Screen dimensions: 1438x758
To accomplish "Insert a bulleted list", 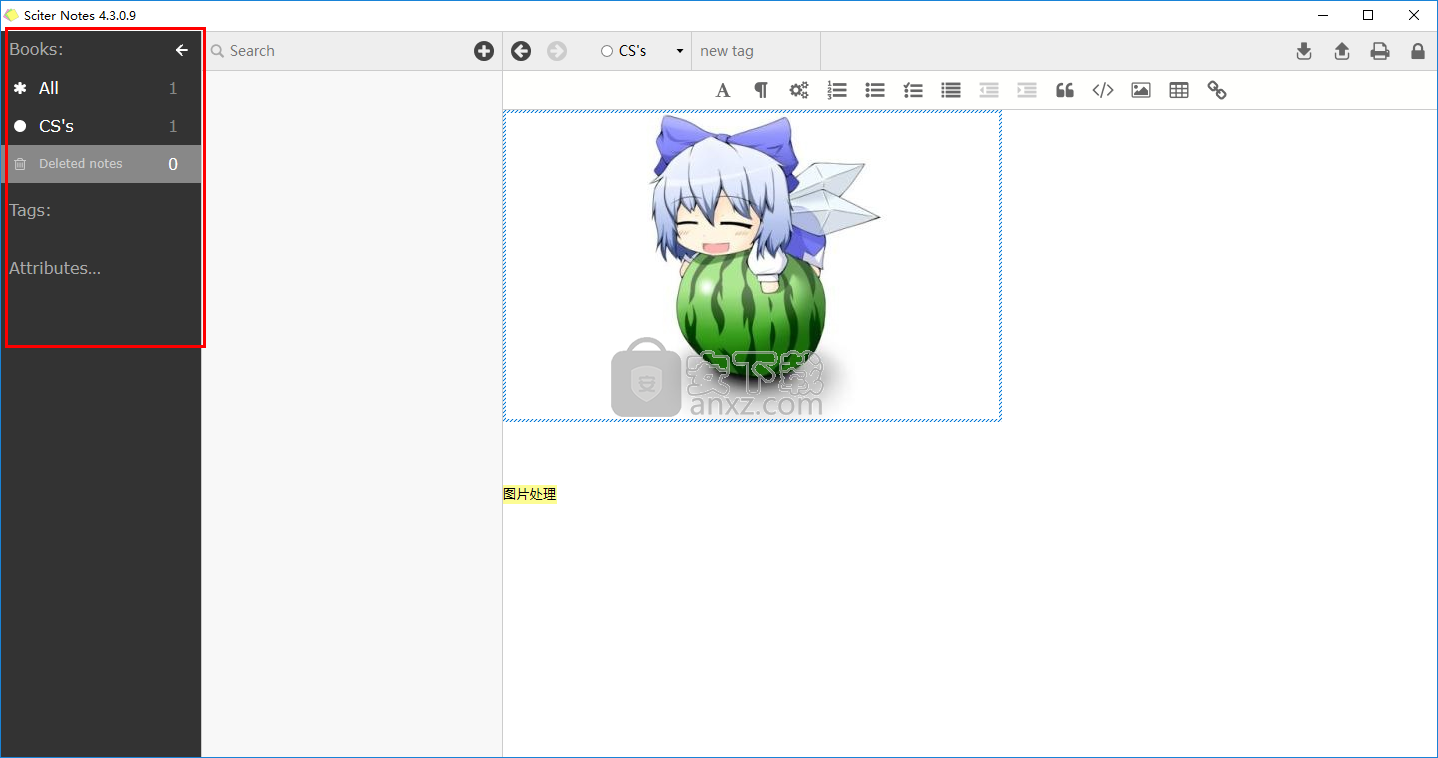I will coord(875,90).
